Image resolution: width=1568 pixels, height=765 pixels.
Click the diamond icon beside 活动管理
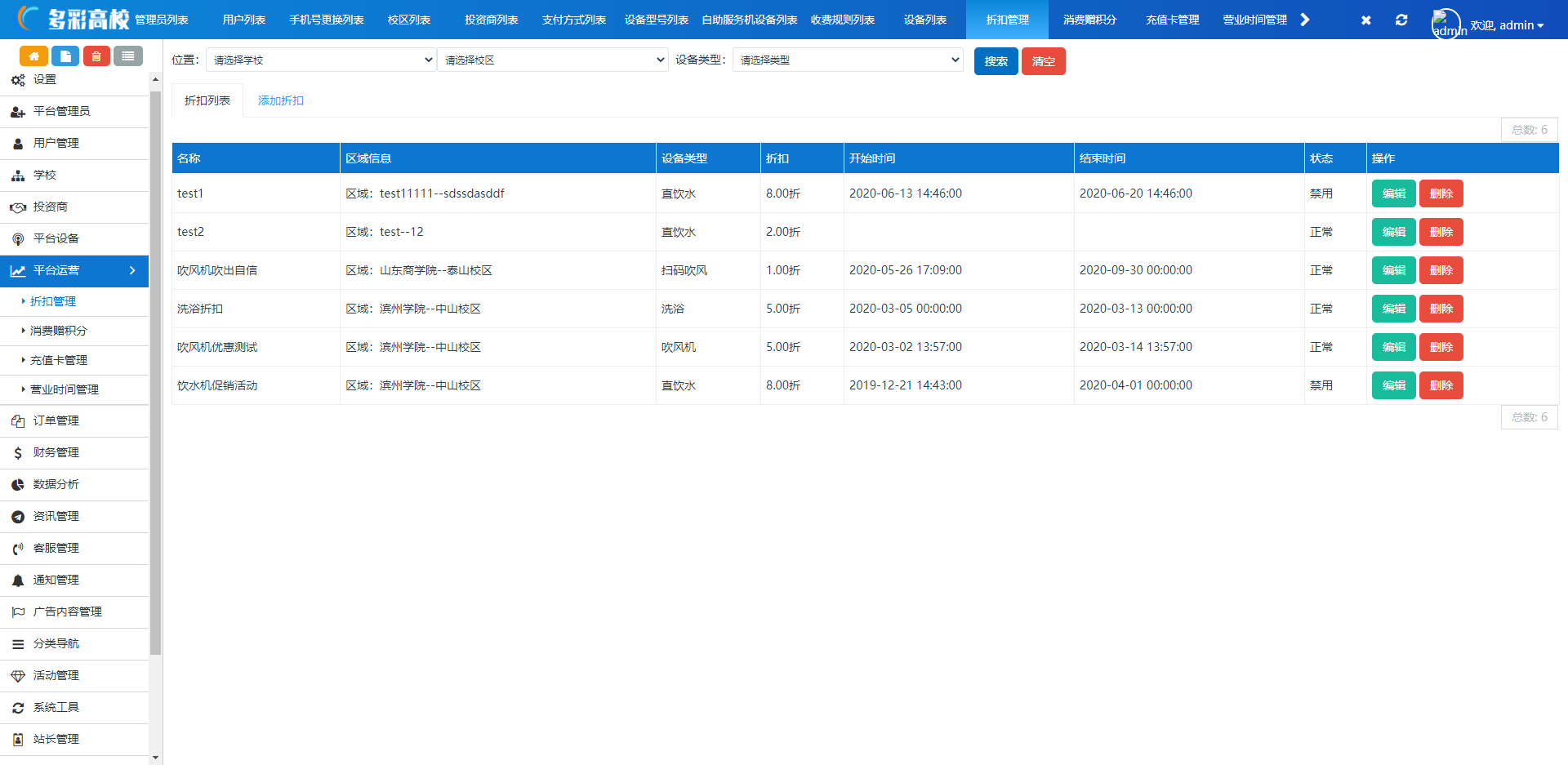pos(18,676)
